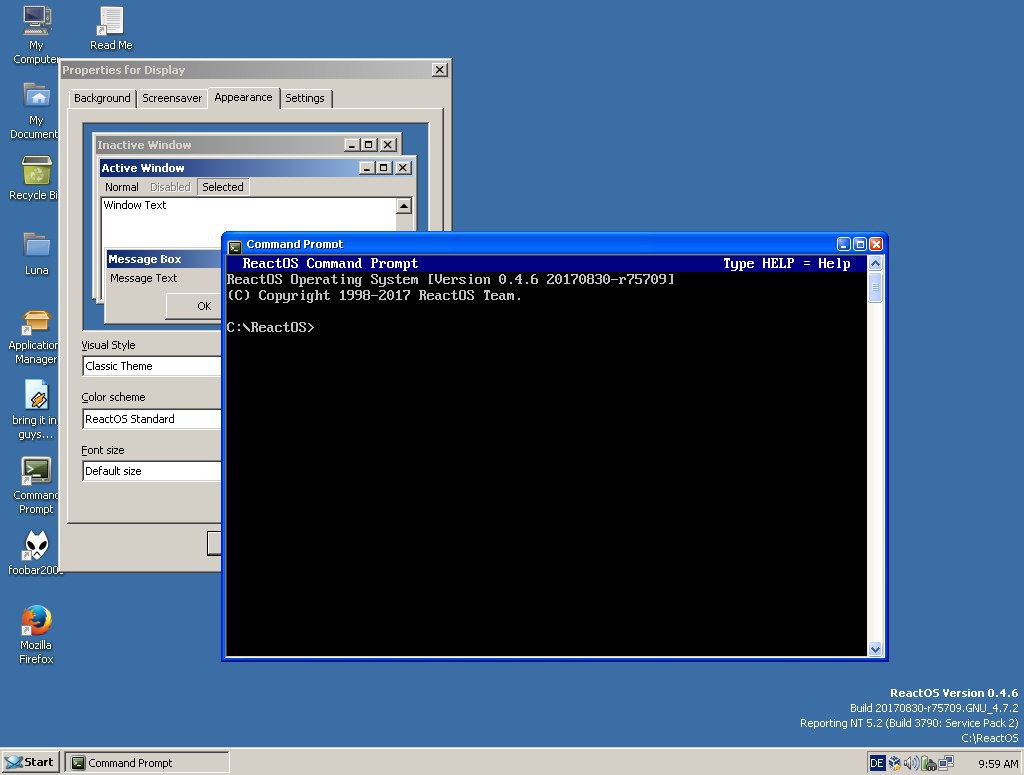Click the C:\ReactOS> prompt line
The image size is (1024, 775).
pyautogui.click(x=270, y=327)
